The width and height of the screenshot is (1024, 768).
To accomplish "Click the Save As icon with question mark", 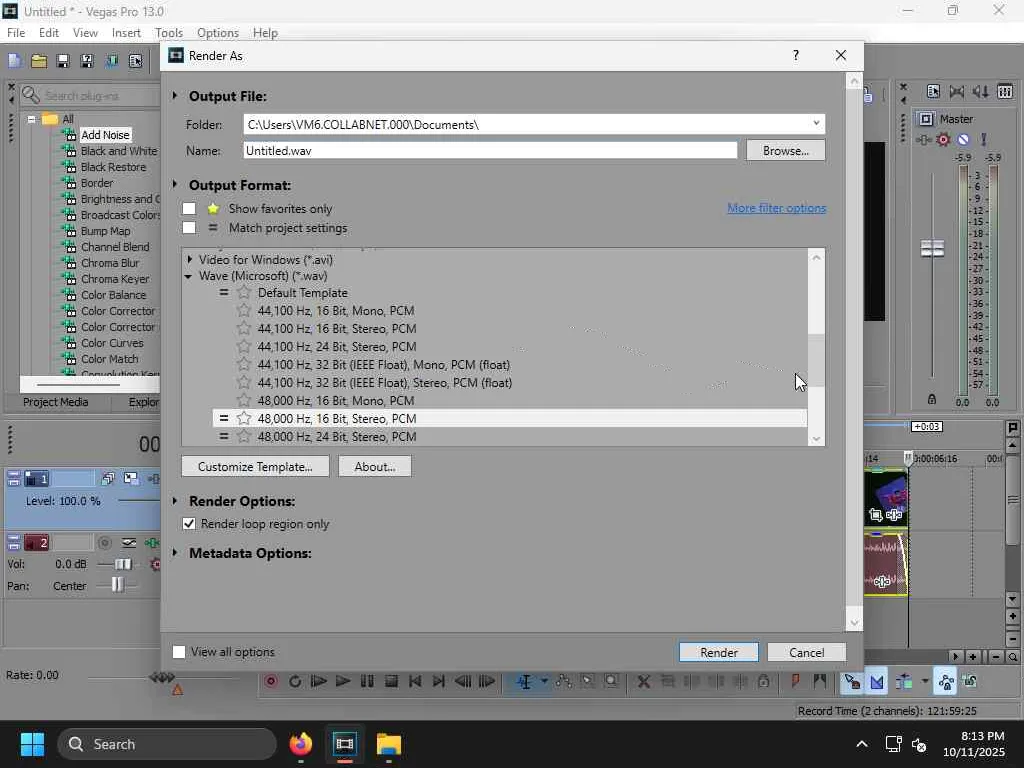I will [87, 61].
